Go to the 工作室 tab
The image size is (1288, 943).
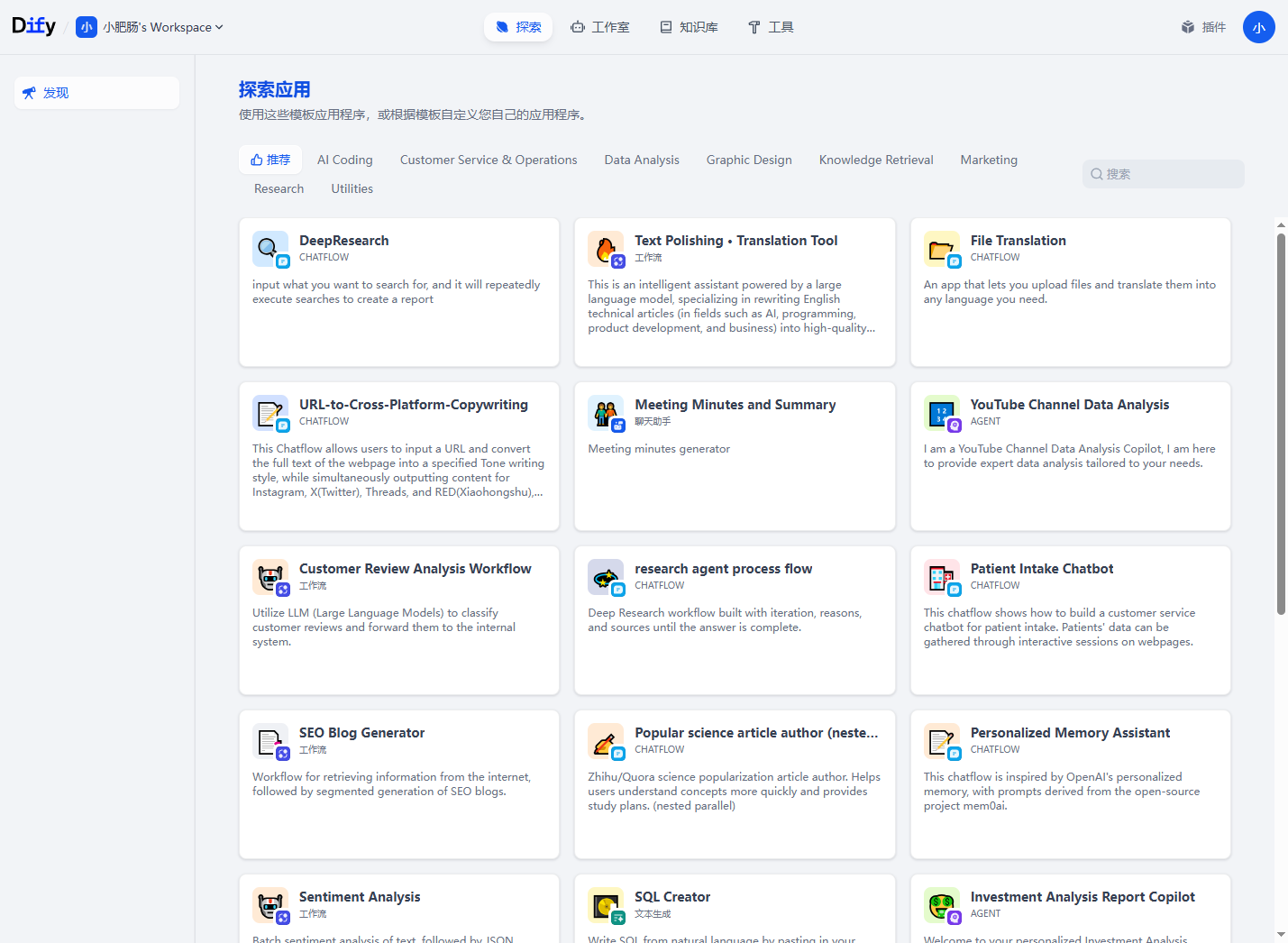click(x=600, y=27)
